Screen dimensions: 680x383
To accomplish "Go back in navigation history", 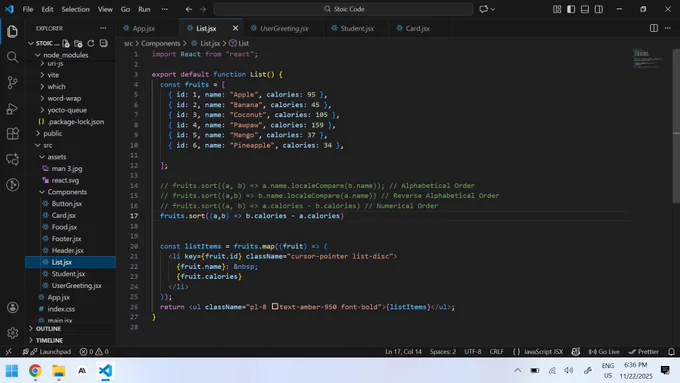I will [189, 9].
